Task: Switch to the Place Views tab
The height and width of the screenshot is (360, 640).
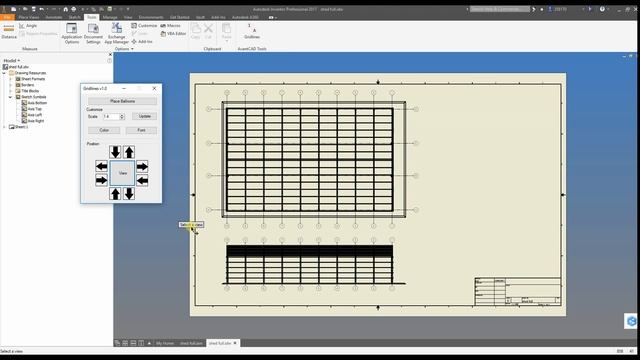Action: [x=29, y=17]
